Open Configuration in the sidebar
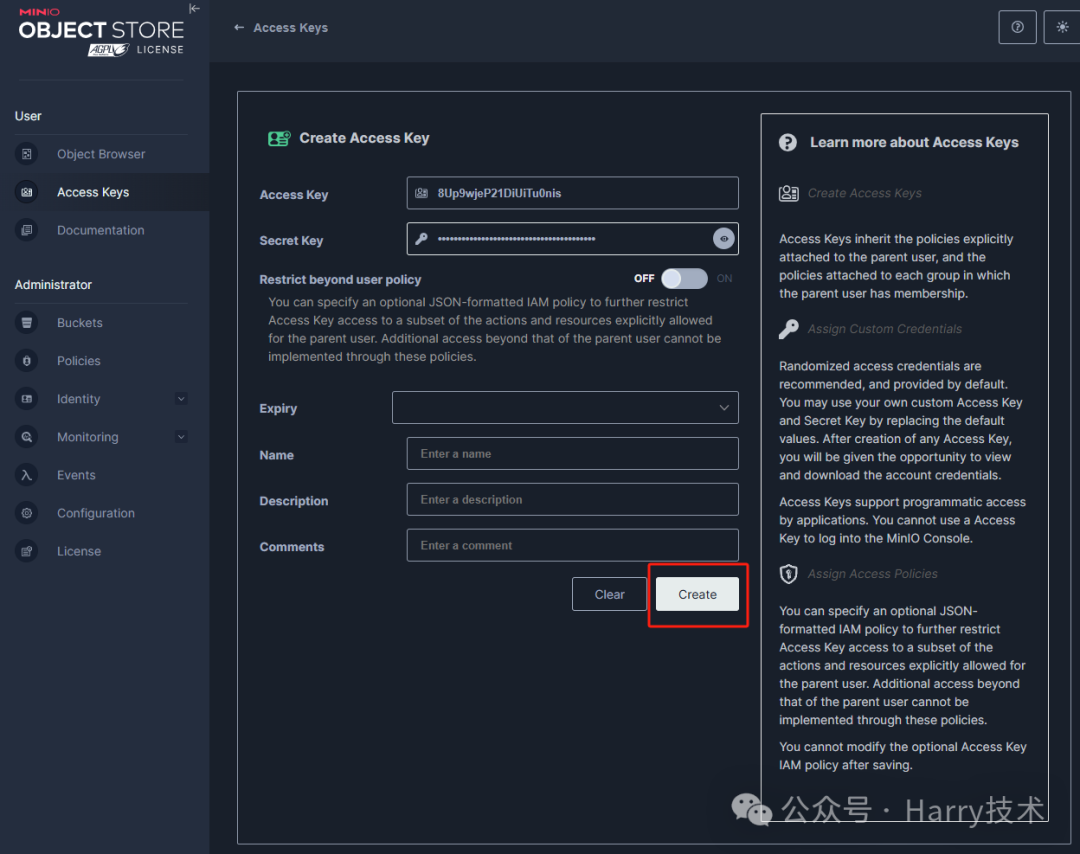Viewport: 1080px width, 854px height. (96, 513)
